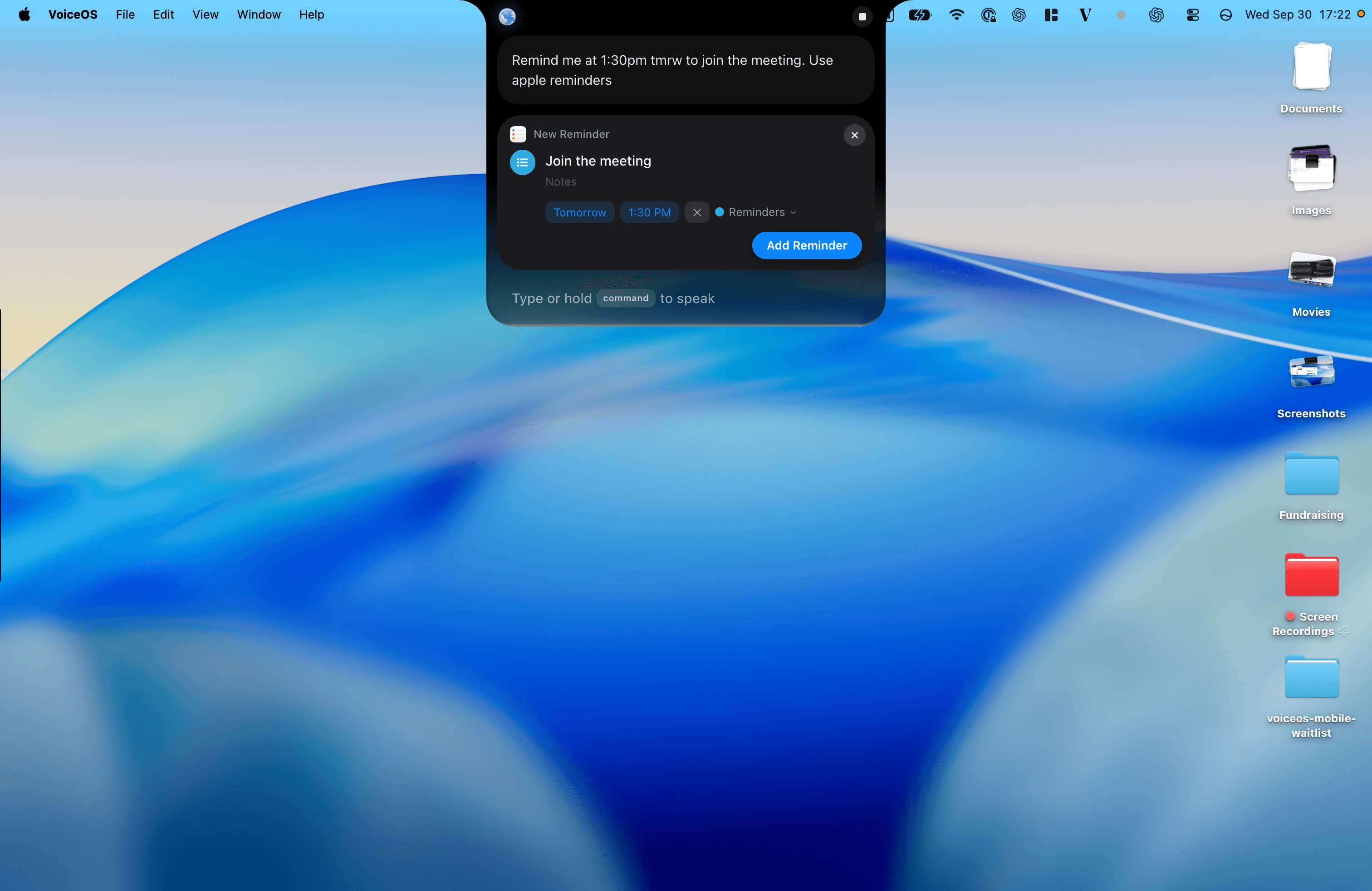The height and width of the screenshot is (891, 1372).
Task: Click the Reminders app icon beside New Reminder
Action: [x=518, y=134]
